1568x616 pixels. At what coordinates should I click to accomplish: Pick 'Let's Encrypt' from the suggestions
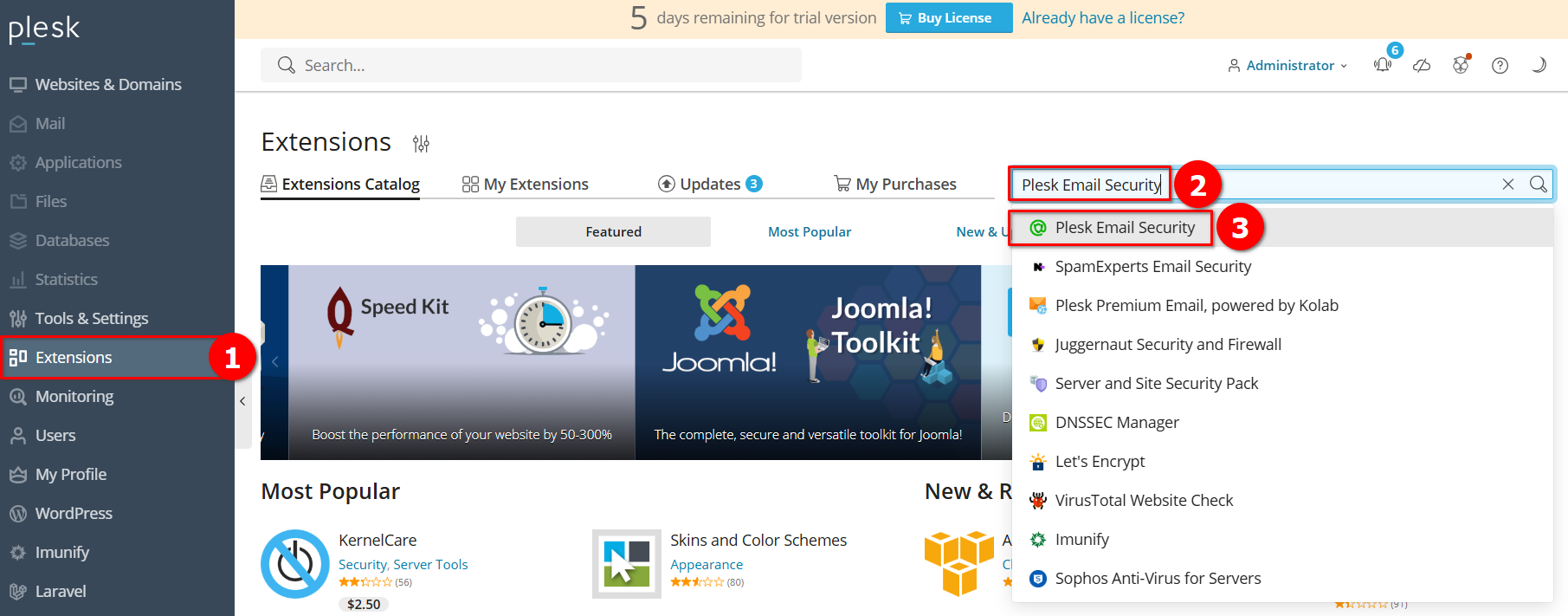(1282, 461)
